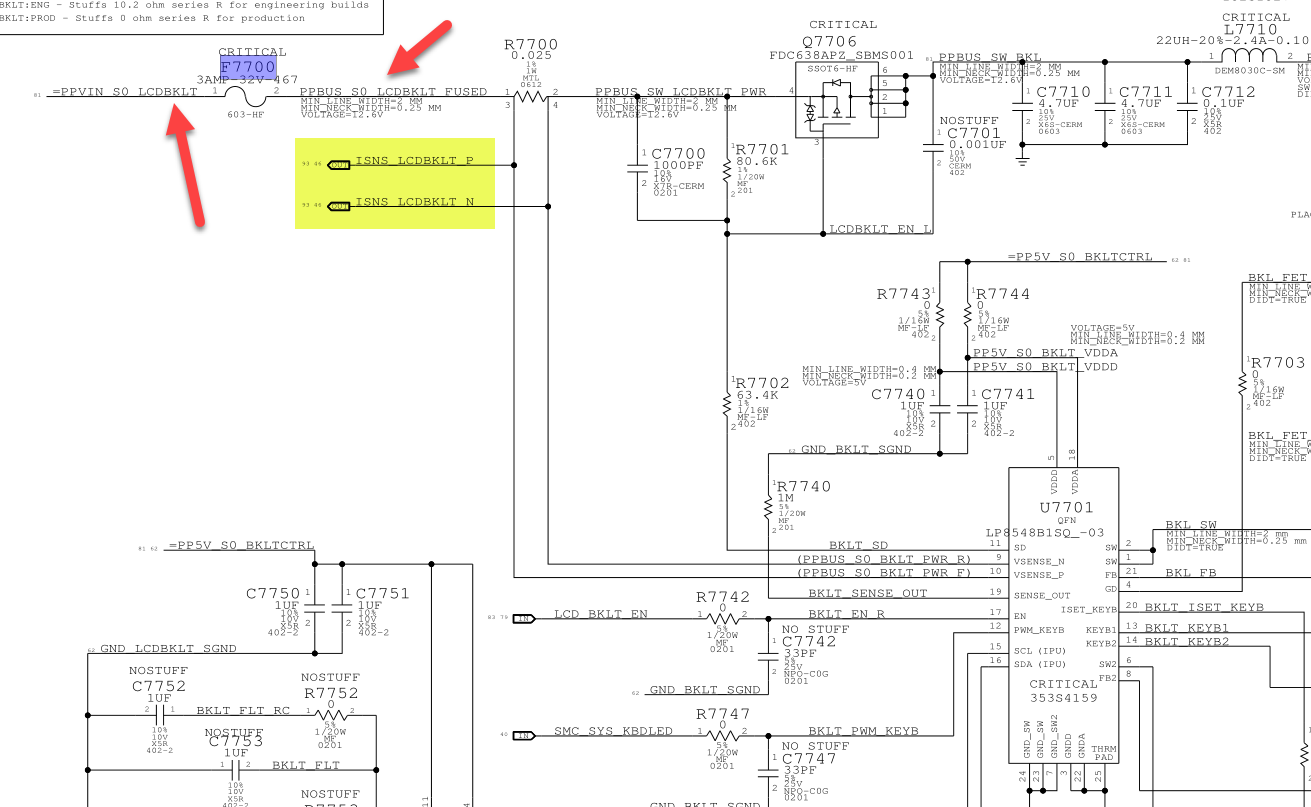The image size is (1311, 807).
Task: Click the IN port symbol for LCD_BKLT_EN
Action: (524, 617)
